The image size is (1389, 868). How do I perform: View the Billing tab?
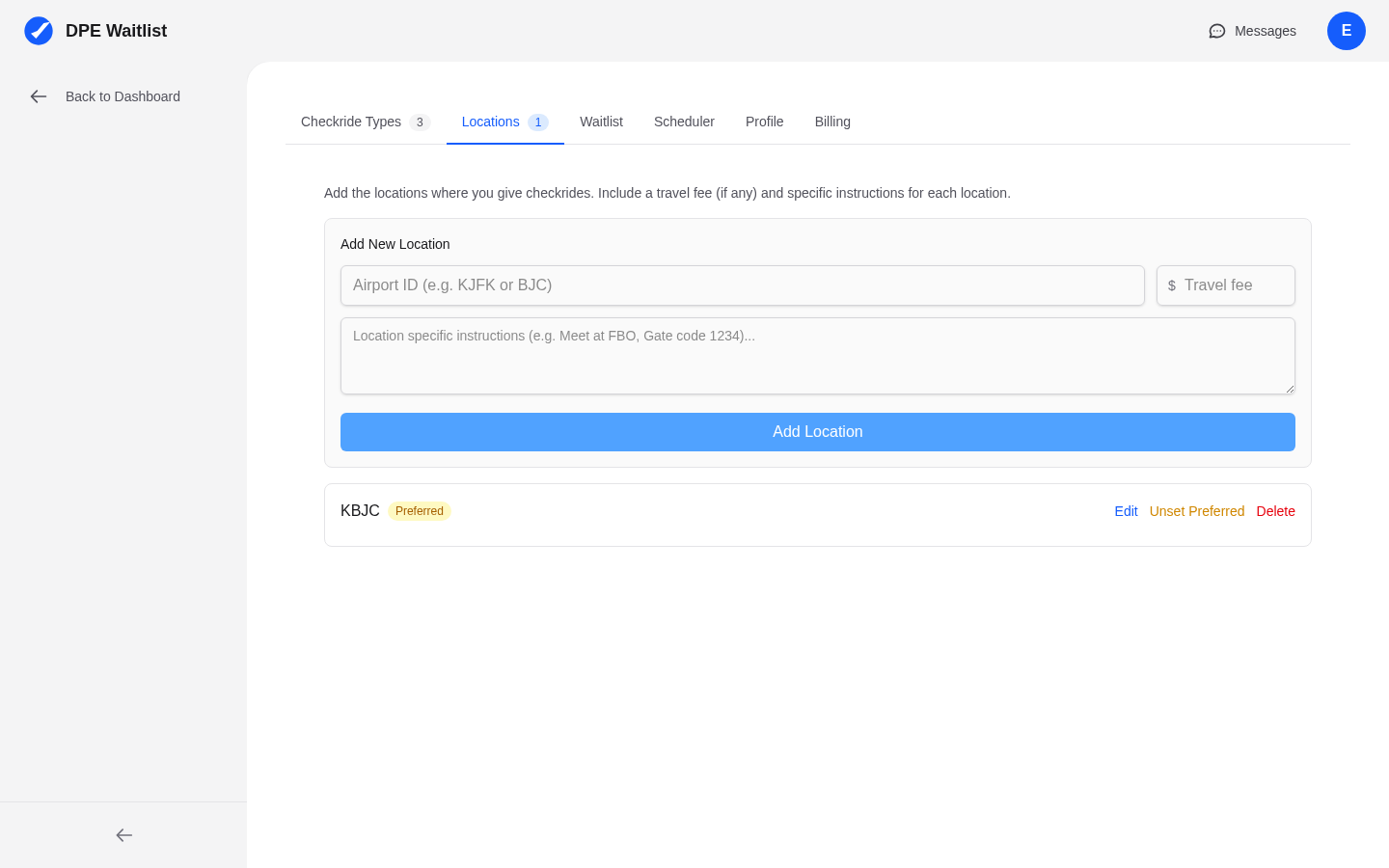832,122
